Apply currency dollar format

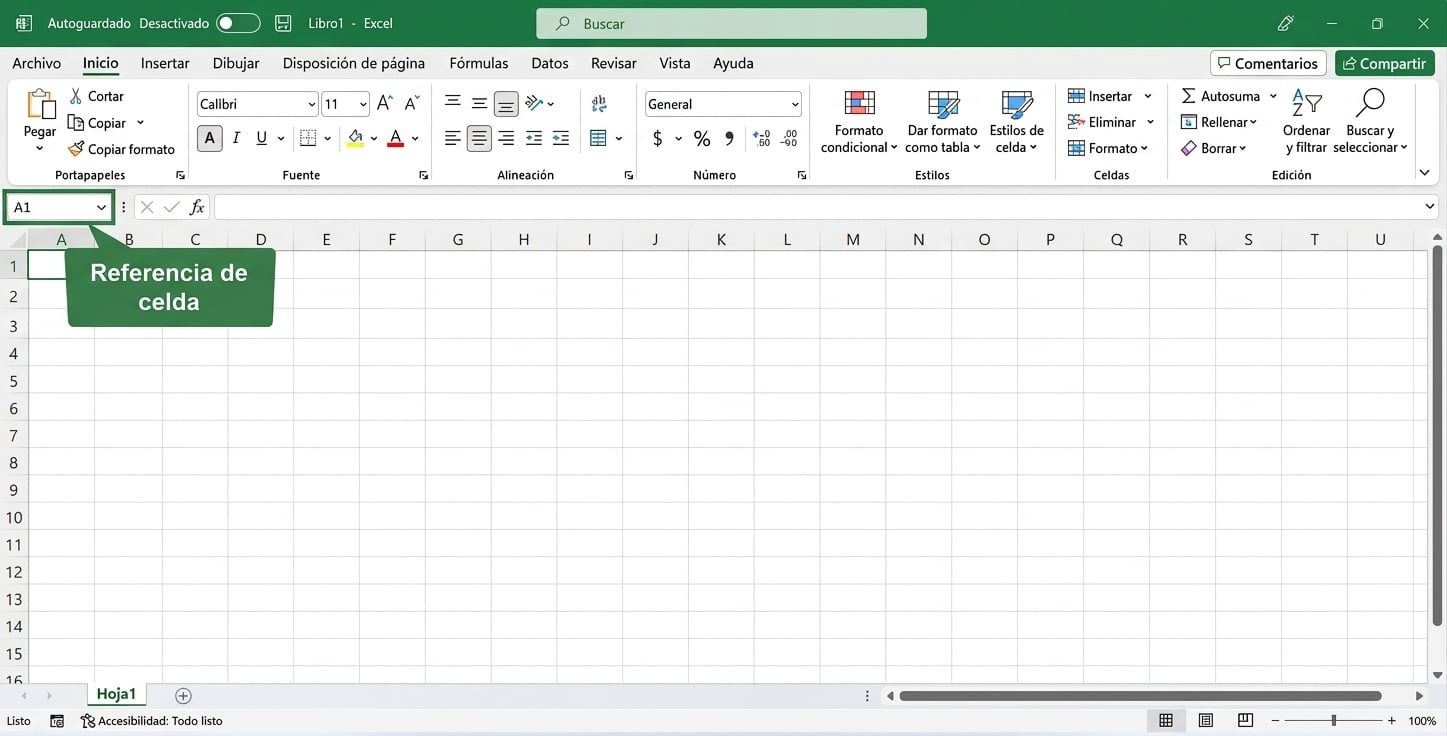657,138
